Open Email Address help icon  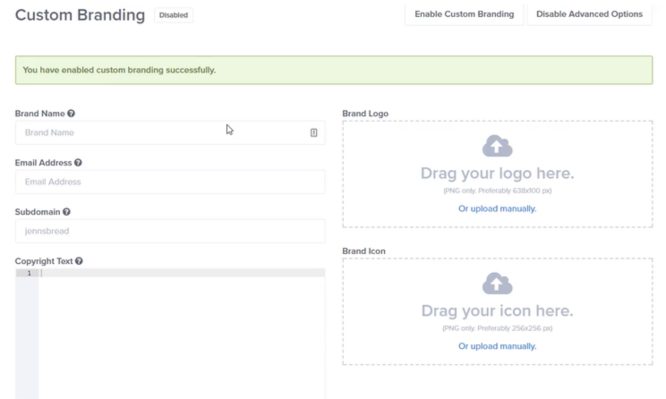click(x=78, y=163)
